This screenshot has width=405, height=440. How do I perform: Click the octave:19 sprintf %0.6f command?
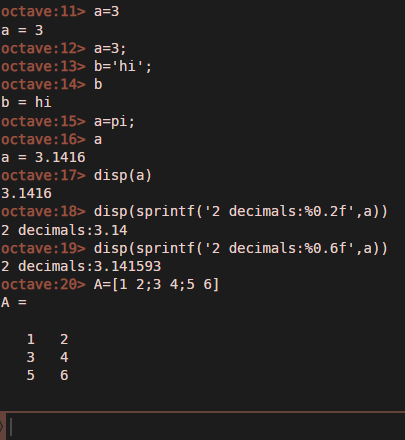[x=241, y=249]
